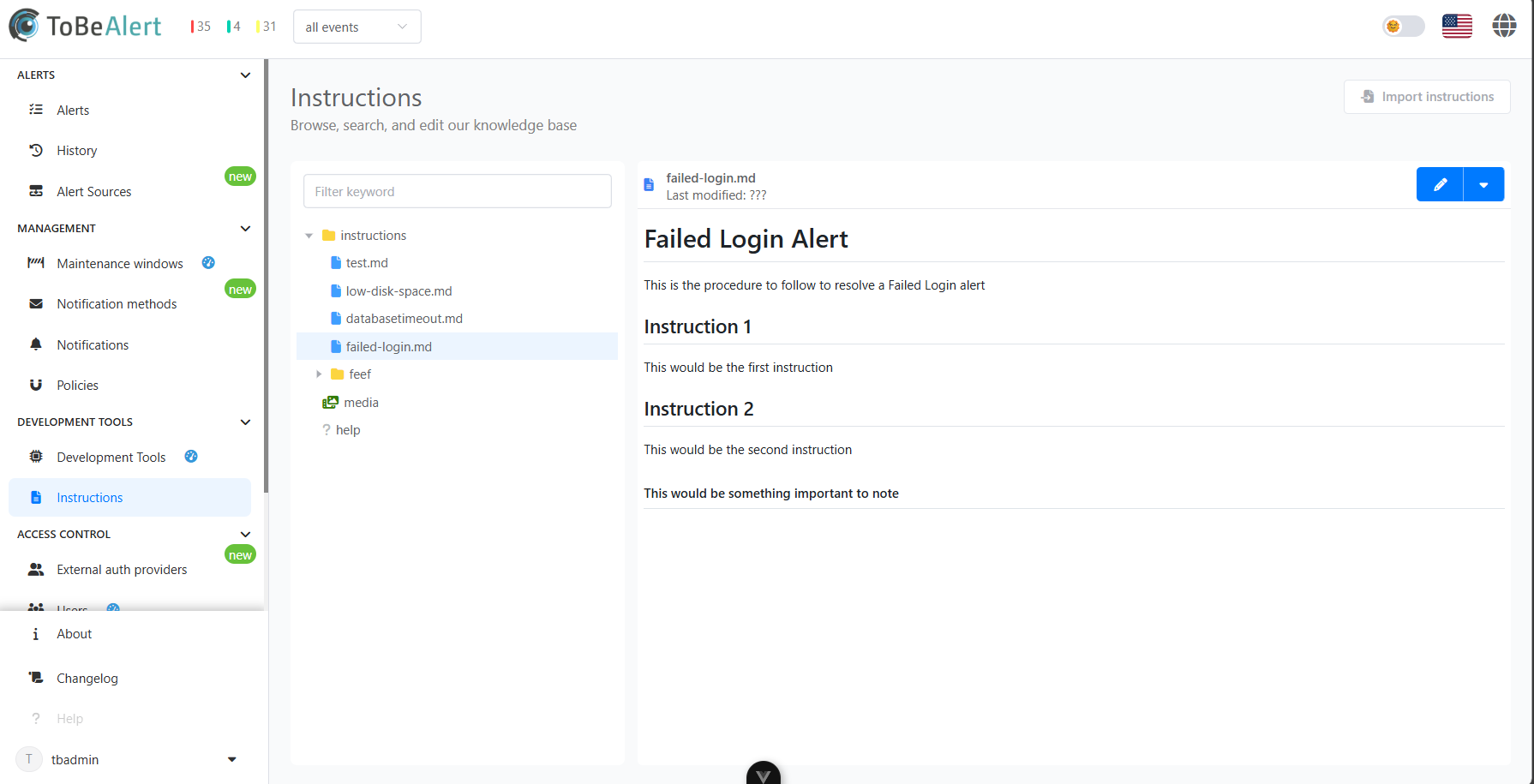This screenshot has height=784, width=1534.
Task: Click the red 35 alerts counter
Action: click(201, 27)
